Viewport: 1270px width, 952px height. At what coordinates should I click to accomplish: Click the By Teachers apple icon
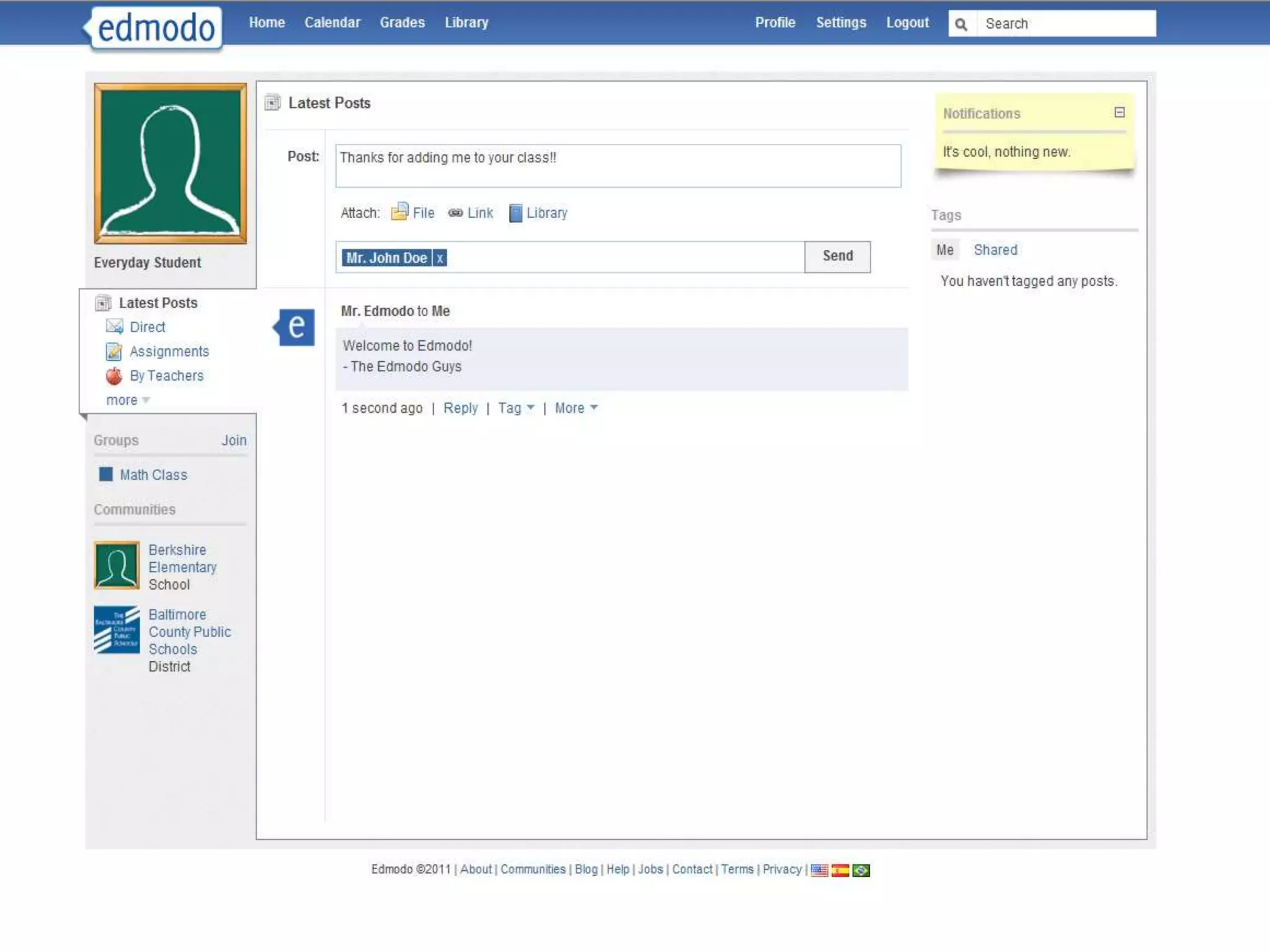pos(114,376)
